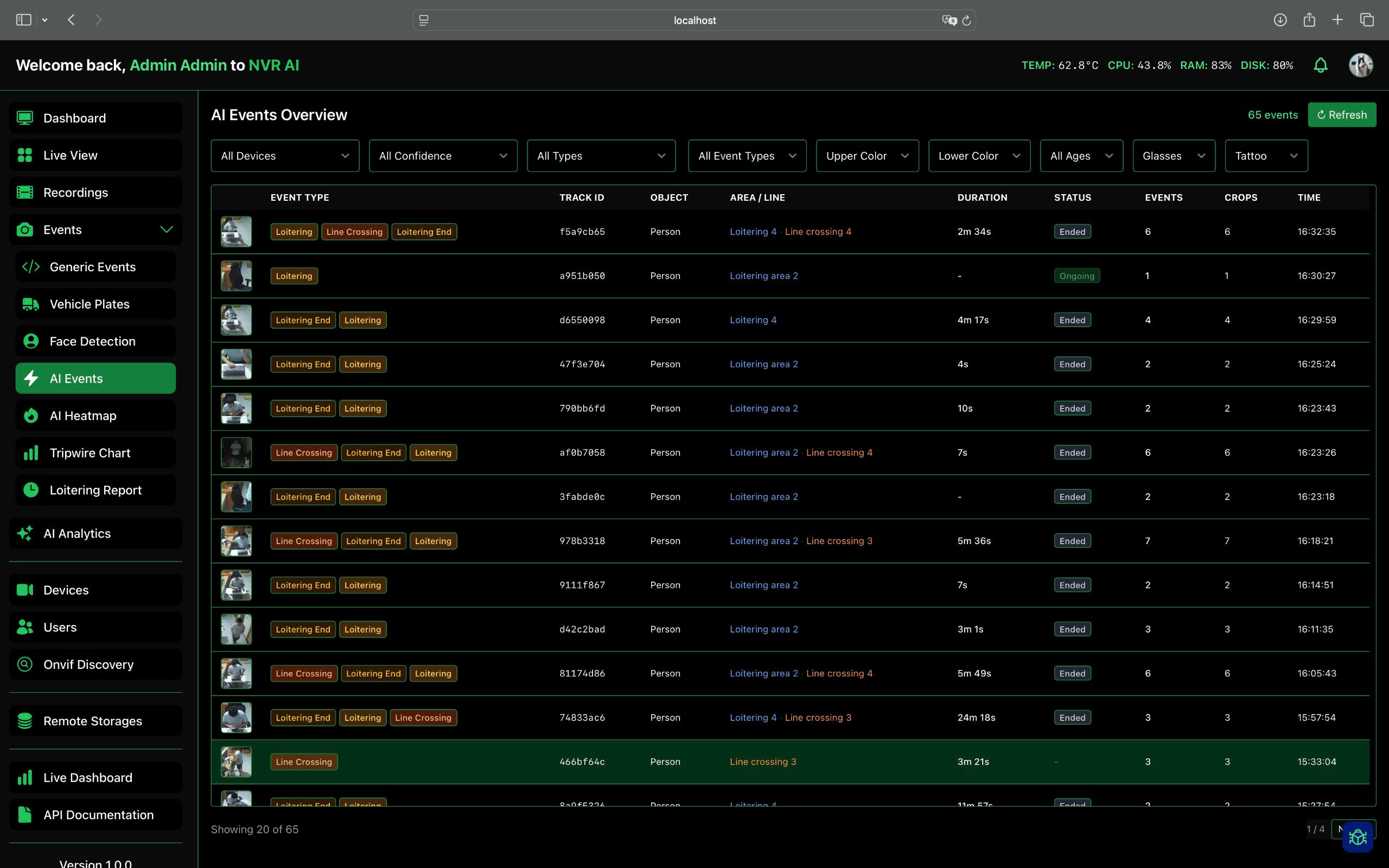The width and height of the screenshot is (1389, 868).
Task: Click the CPU usage indicator in the header
Action: (x=1139, y=65)
